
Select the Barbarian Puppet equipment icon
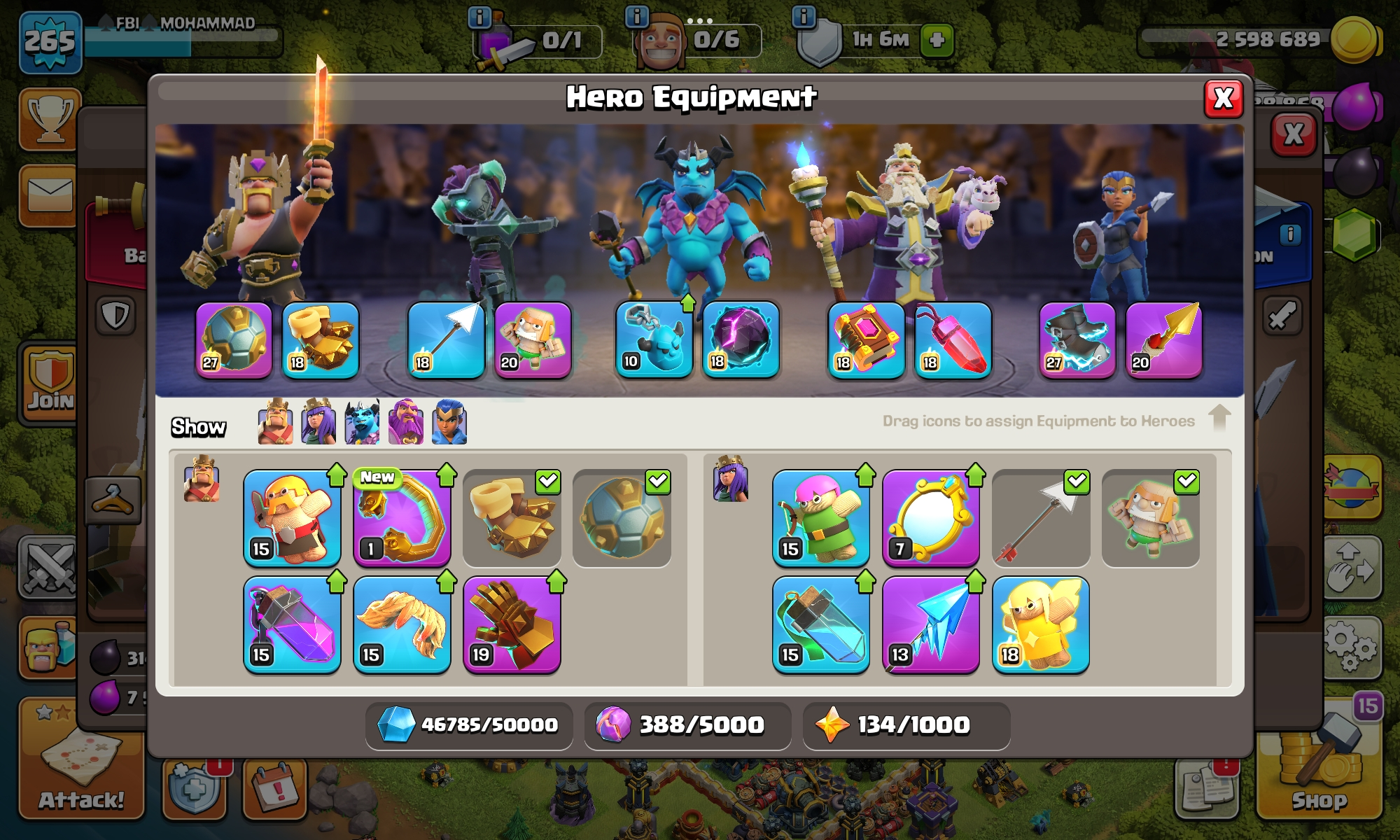(293, 518)
